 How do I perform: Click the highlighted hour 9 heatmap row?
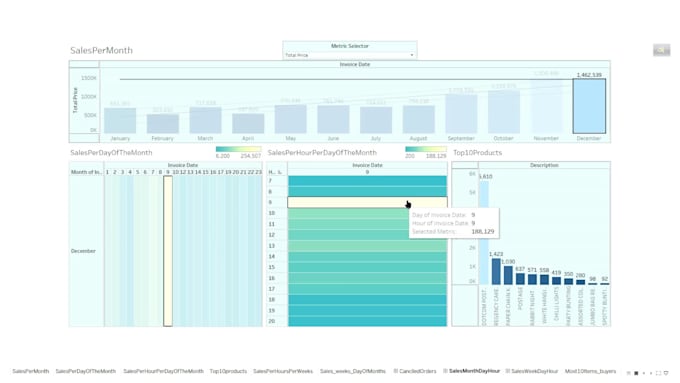coord(367,202)
